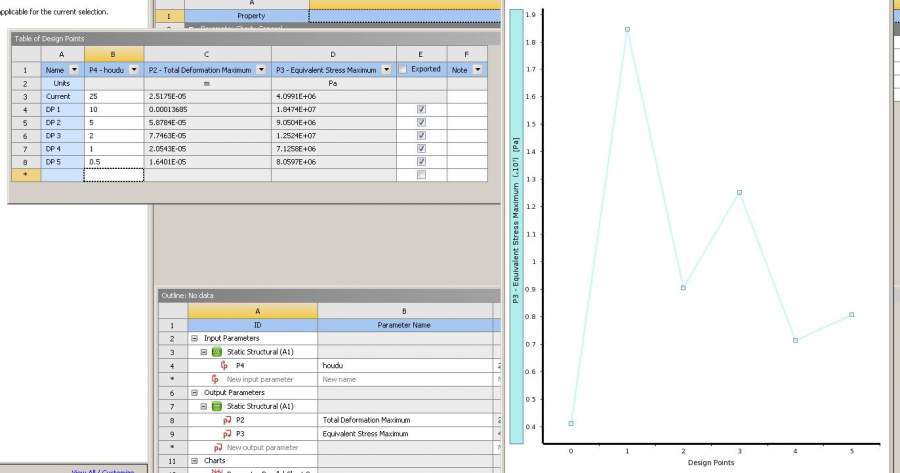This screenshot has width=900, height=473.
Task: Open View All / Customize link
Action: (103, 471)
